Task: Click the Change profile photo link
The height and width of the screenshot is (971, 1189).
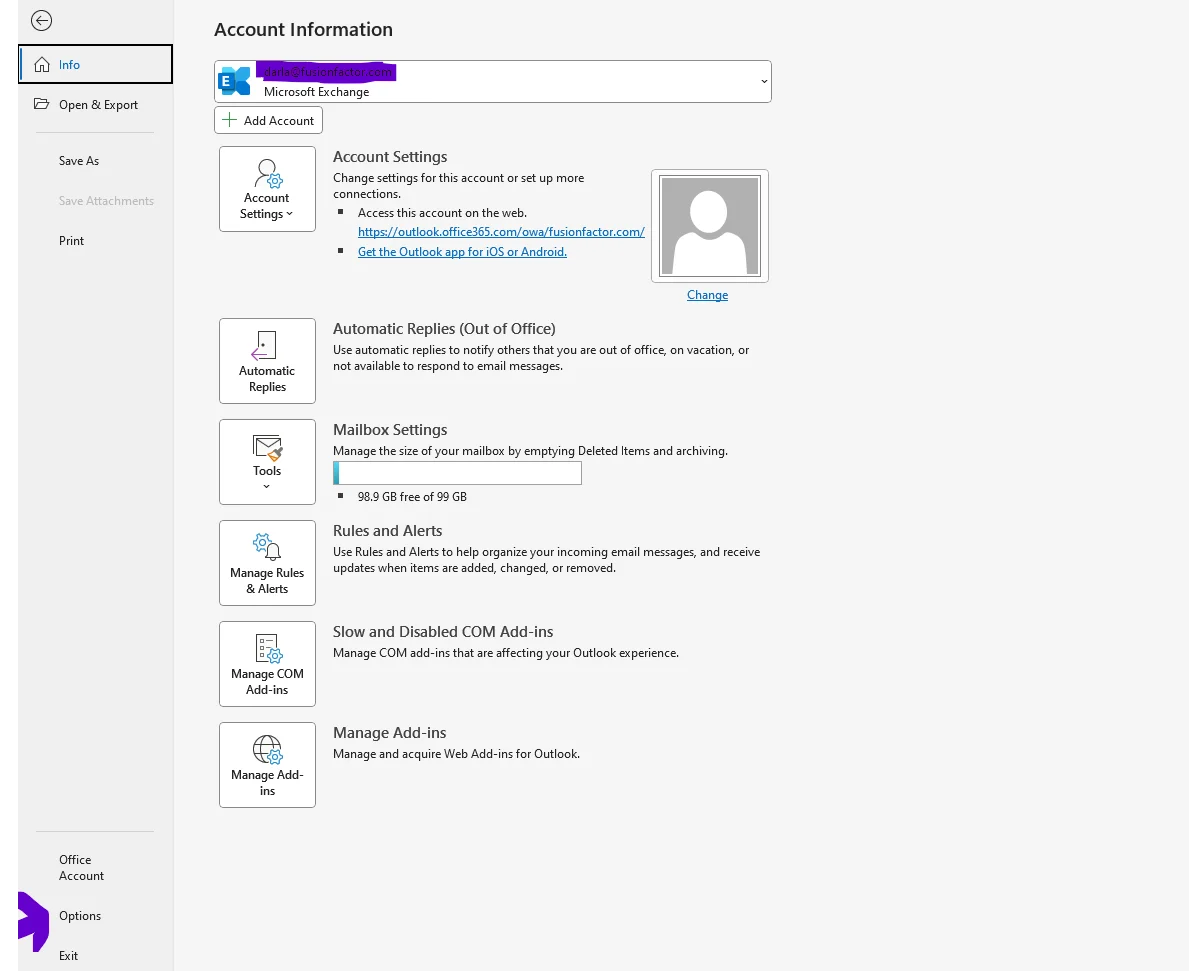Action: click(x=707, y=295)
